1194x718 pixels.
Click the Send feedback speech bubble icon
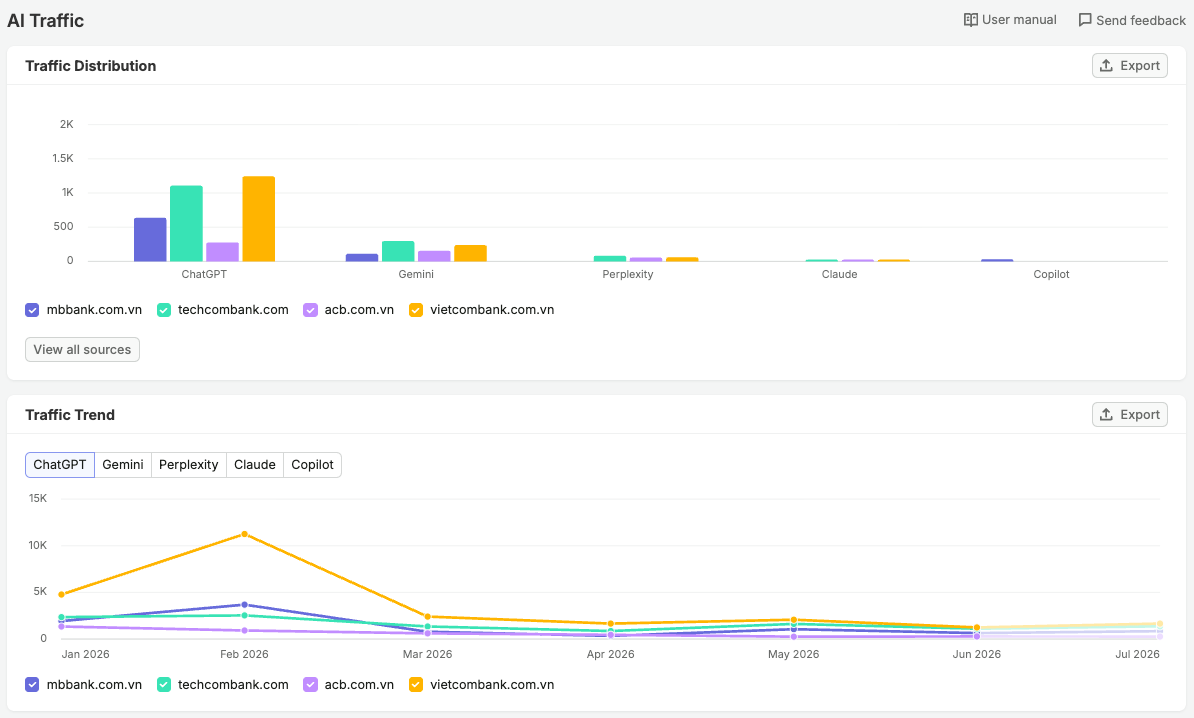[x=1085, y=20]
